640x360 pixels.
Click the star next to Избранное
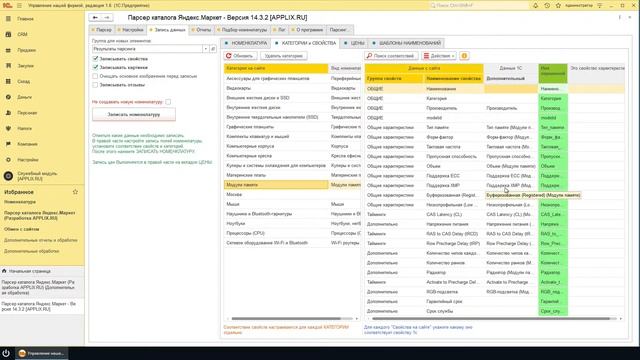(x=75, y=192)
